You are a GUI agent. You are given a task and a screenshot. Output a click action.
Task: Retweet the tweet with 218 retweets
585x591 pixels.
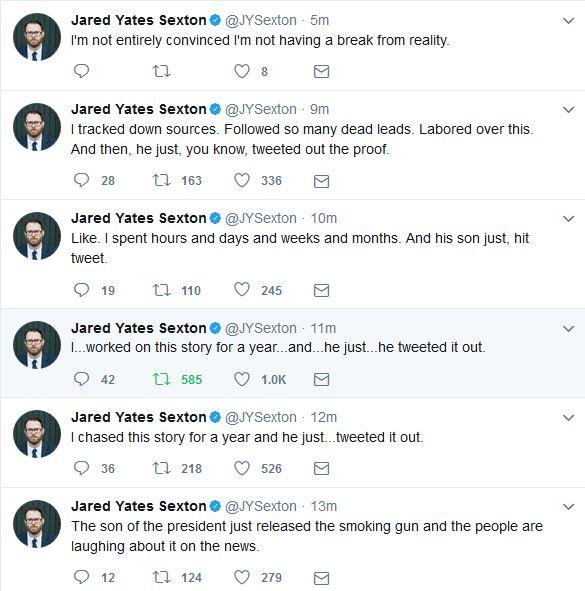pos(162,468)
